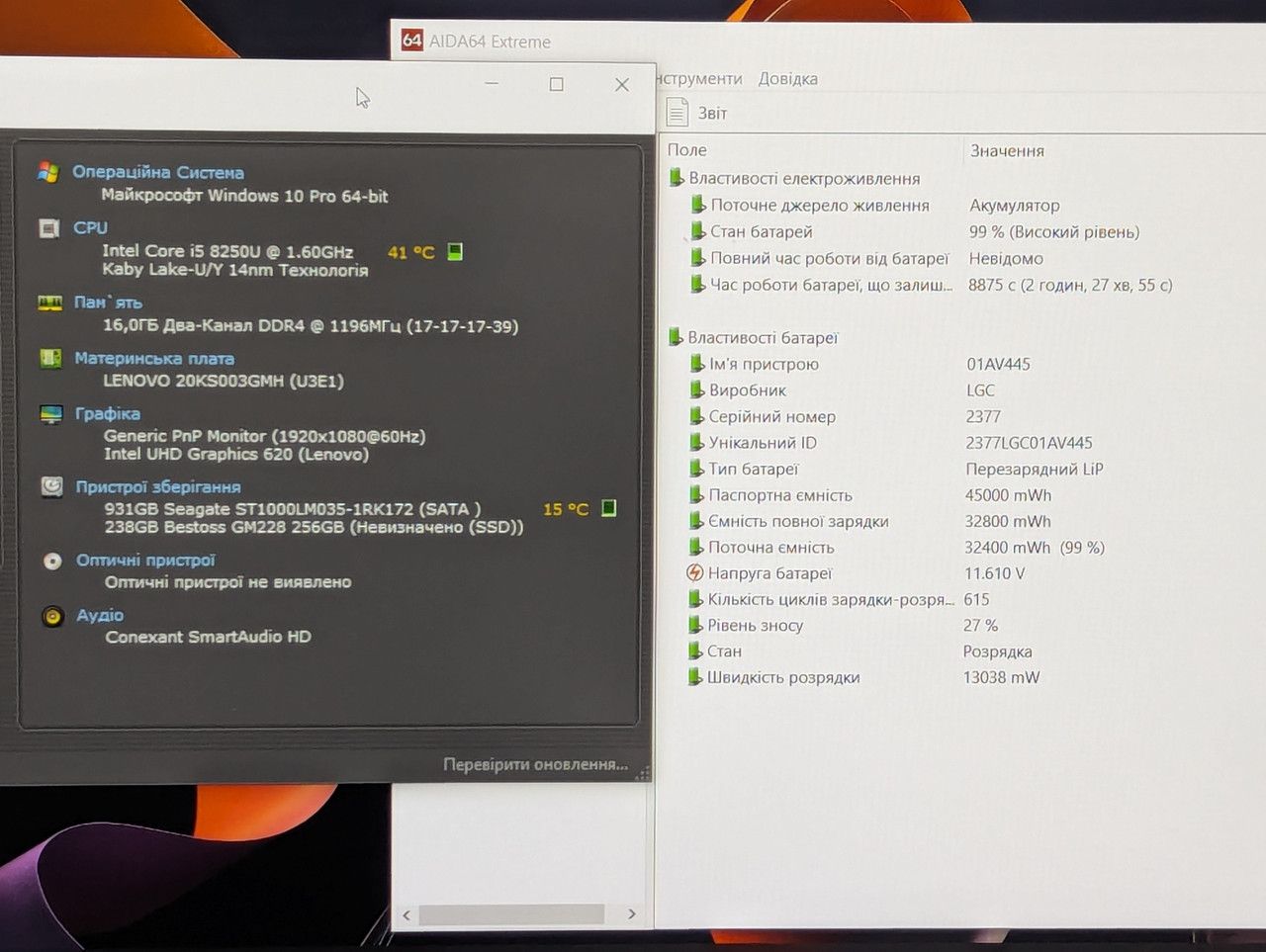Click the value 99 % (Високий рівень)
The image size is (1266, 952).
pyautogui.click(x=1054, y=232)
